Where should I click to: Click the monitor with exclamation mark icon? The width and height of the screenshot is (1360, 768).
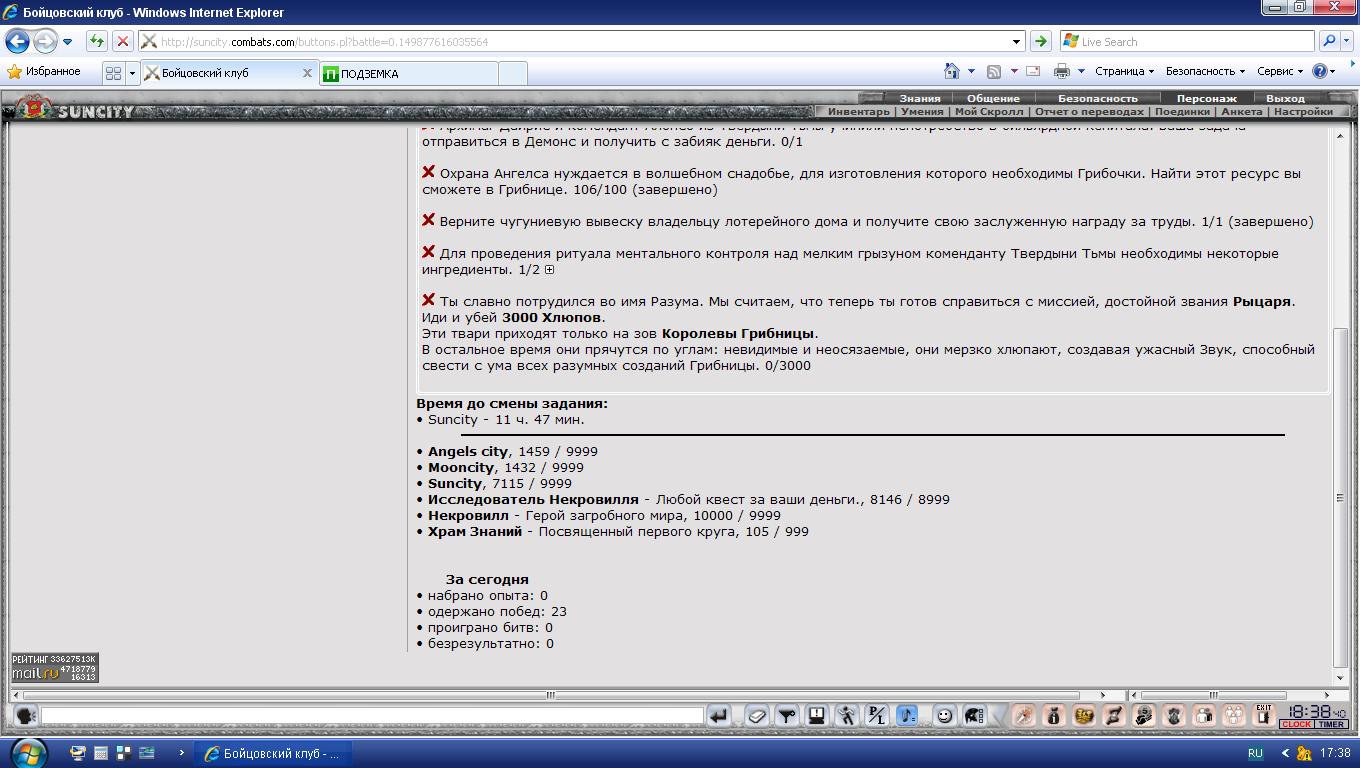[817, 715]
